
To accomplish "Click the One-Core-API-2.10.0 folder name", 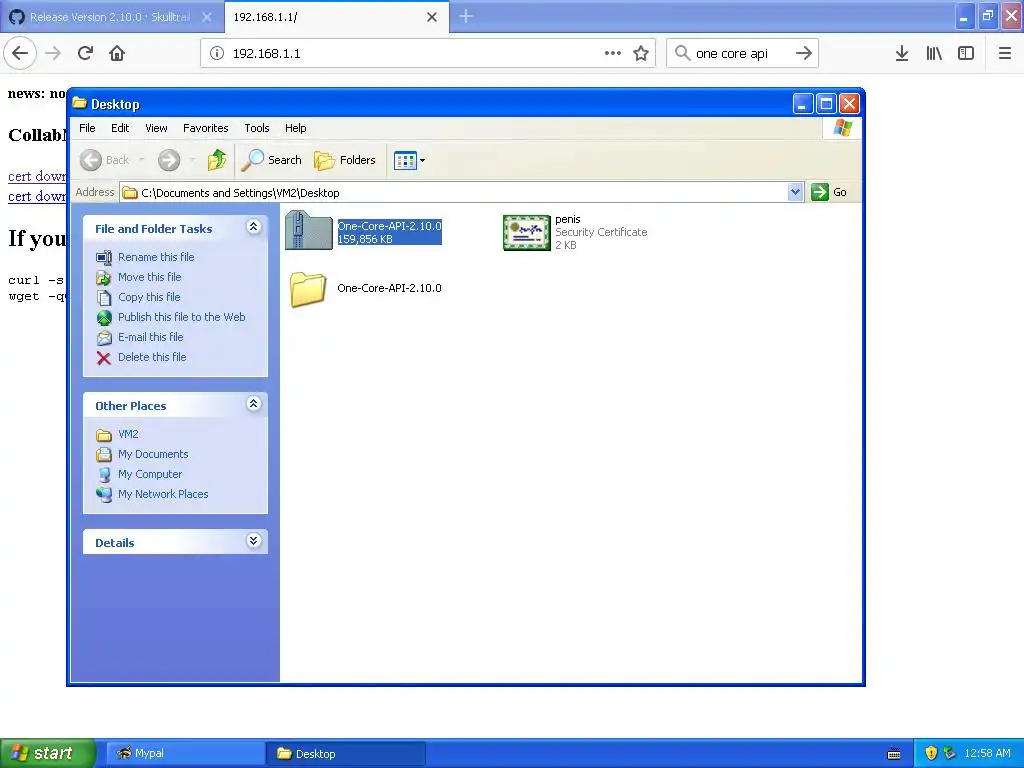I will [389, 288].
